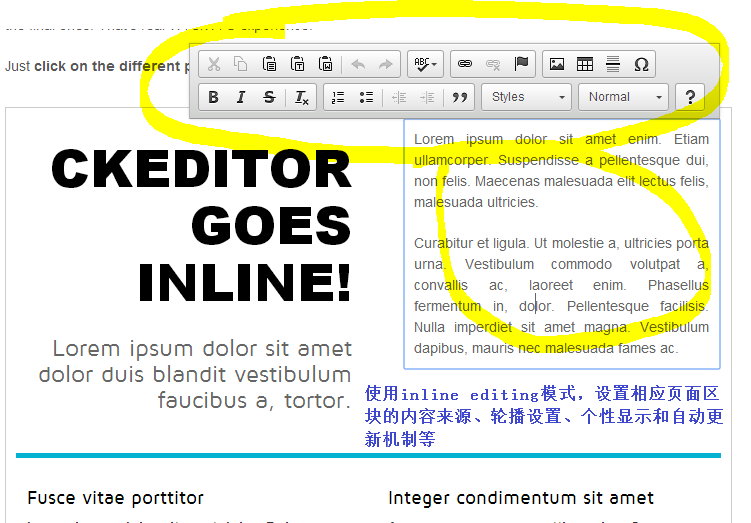Image resolution: width=751 pixels, height=523 pixels.
Task: Click the Anchor flag icon
Action: [x=521, y=64]
